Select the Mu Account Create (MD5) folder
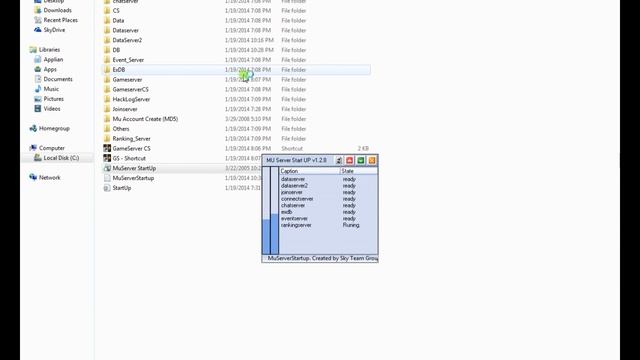Image resolution: width=640 pixels, height=360 pixels. coord(145,119)
